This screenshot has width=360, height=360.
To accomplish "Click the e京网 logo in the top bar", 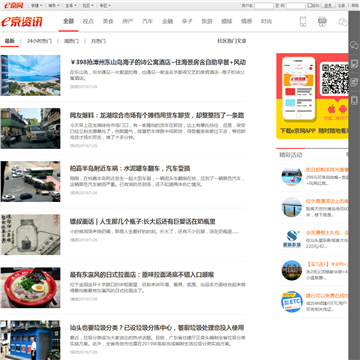I will pos(14,5).
